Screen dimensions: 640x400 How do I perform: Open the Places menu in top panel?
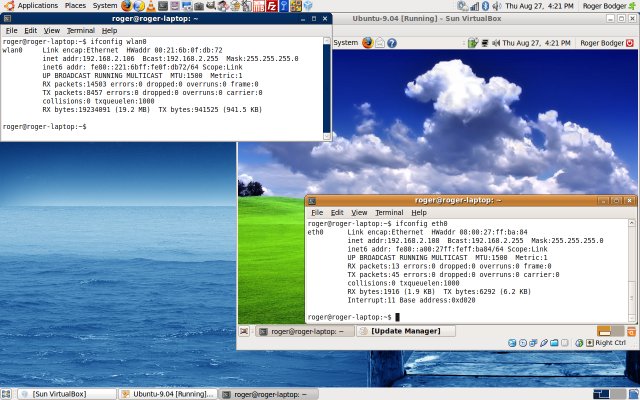pos(75,6)
